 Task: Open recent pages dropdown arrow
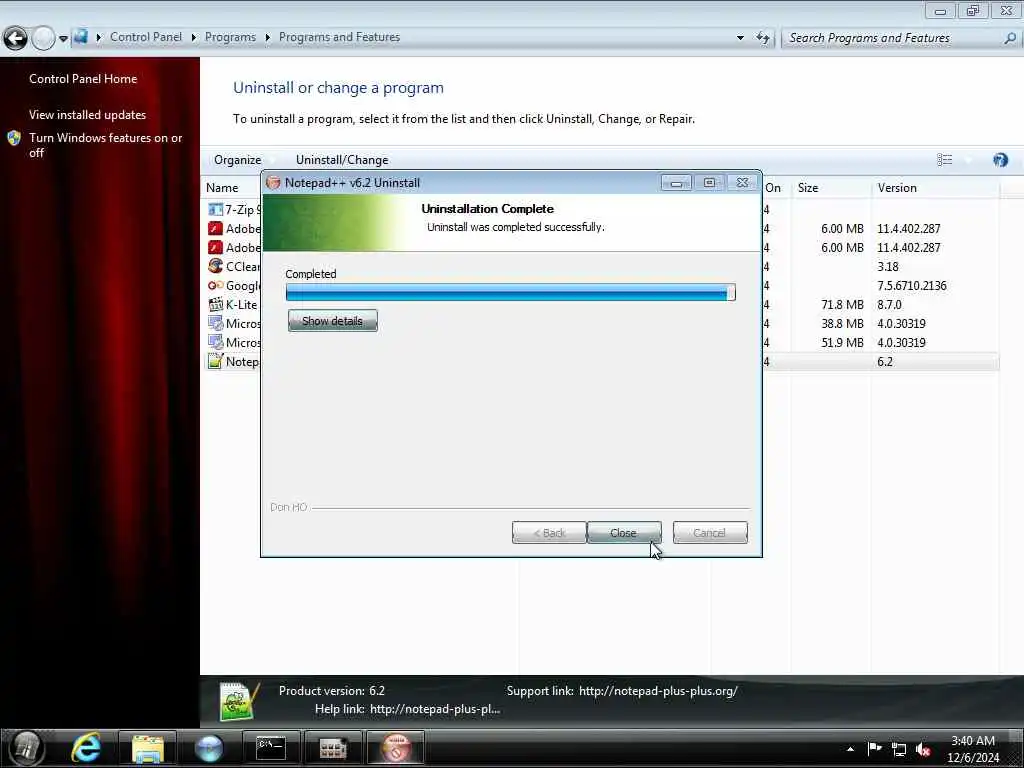[x=63, y=39]
